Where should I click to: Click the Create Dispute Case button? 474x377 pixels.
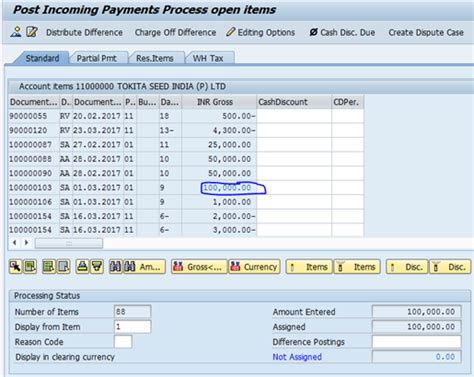point(426,32)
